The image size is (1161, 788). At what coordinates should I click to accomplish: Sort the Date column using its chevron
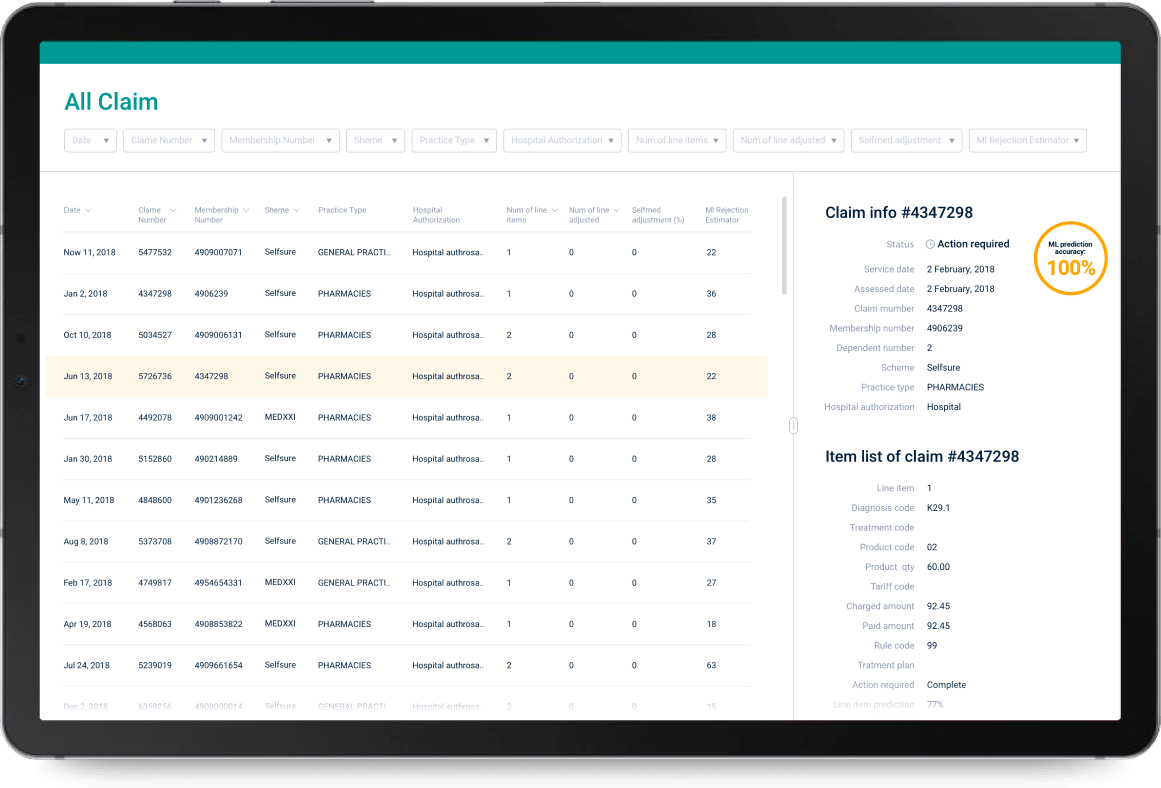[x=90, y=210]
